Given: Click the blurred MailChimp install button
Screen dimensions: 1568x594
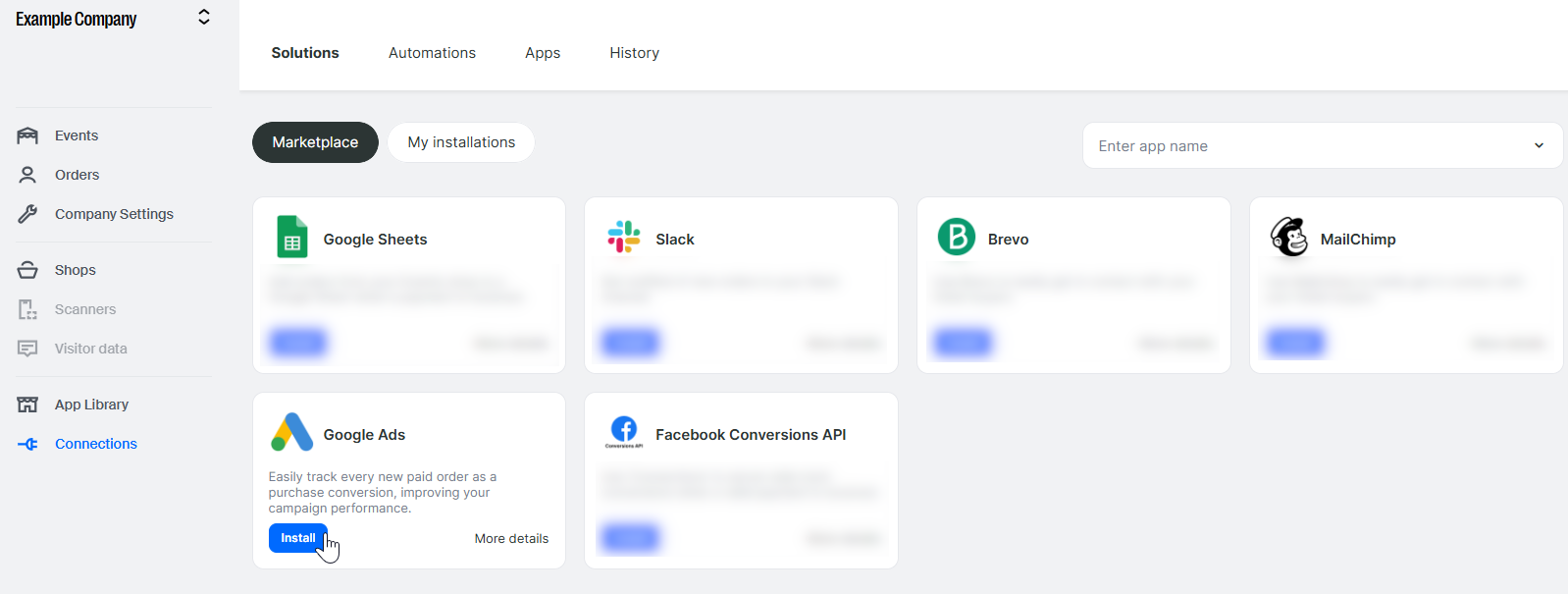Looking at the screenshot, I should click(1295, 343).
